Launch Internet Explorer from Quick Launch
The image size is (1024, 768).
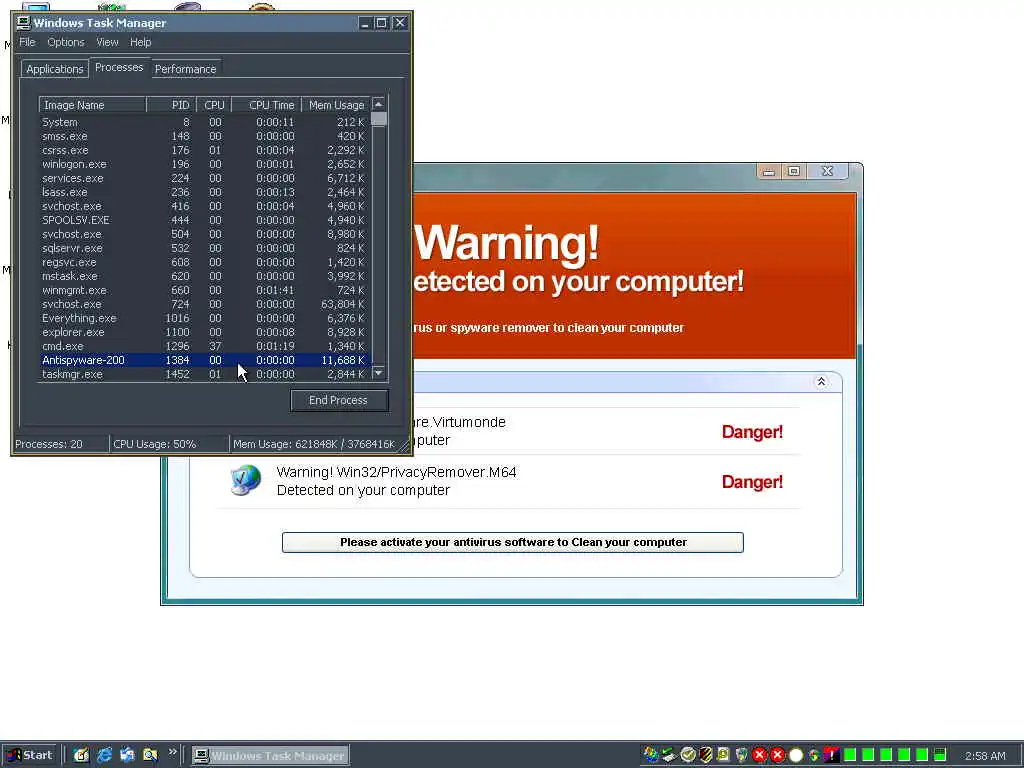coord(104,755)
